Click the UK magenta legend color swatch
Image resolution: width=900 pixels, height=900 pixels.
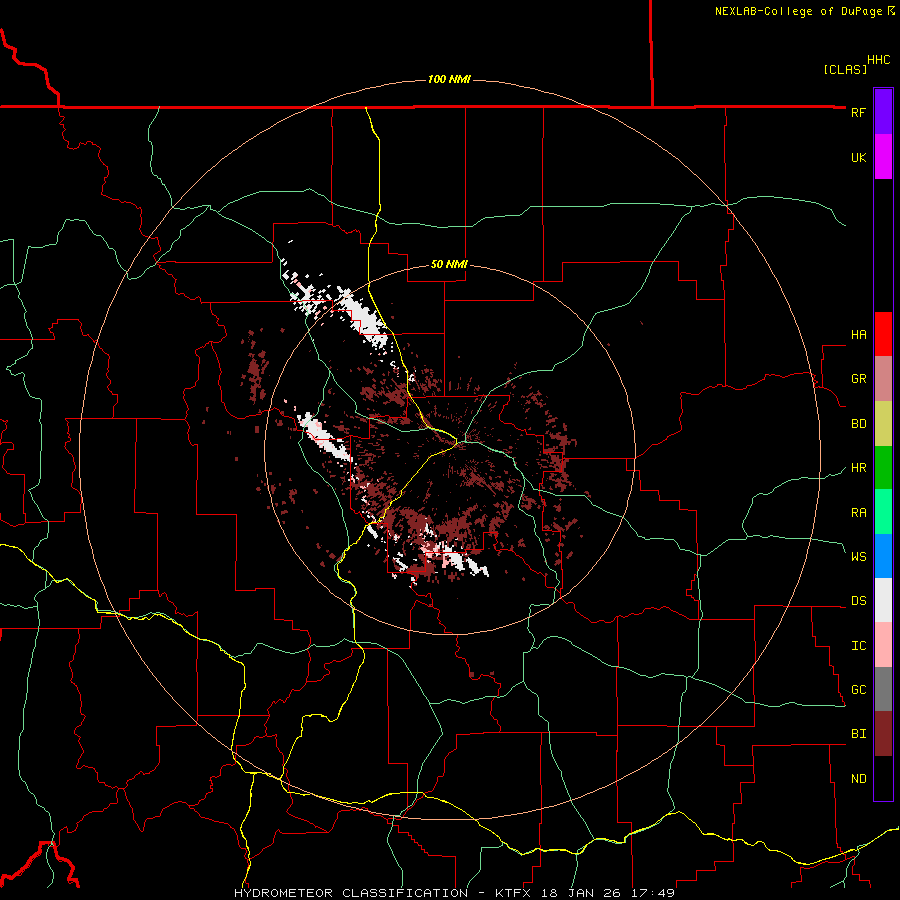tap(883, 157)
